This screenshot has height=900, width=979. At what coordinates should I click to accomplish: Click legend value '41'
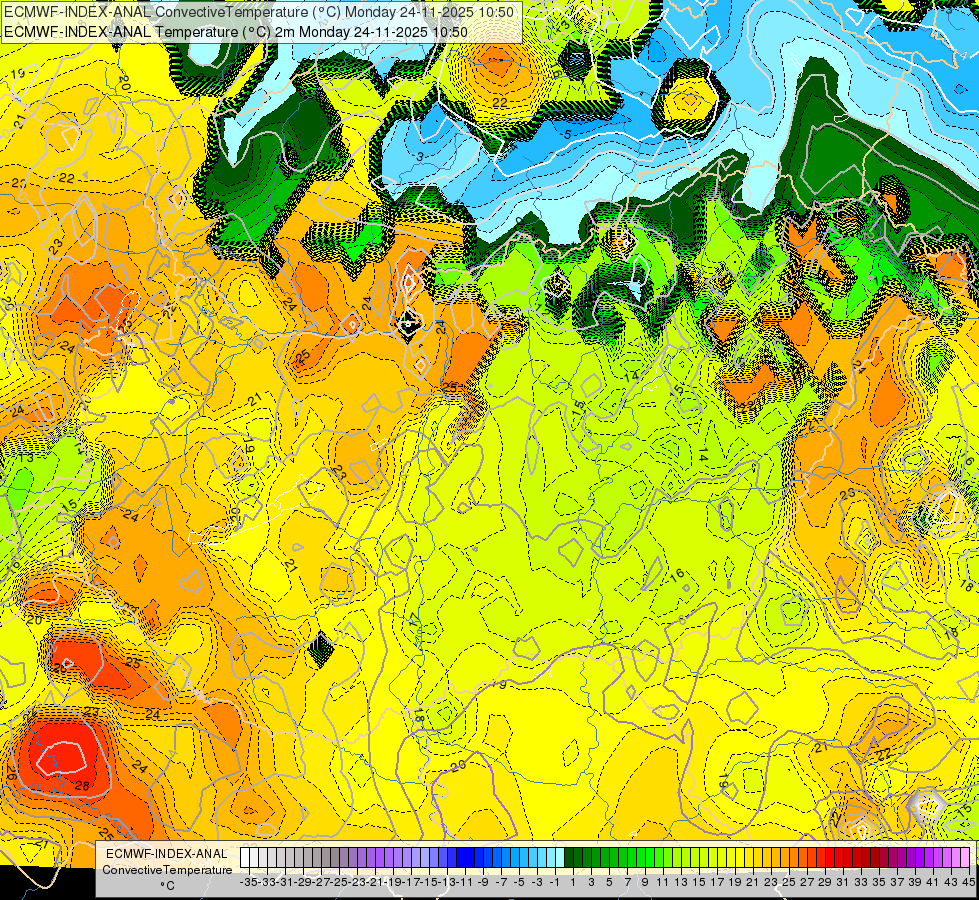(x=933, y=882)
